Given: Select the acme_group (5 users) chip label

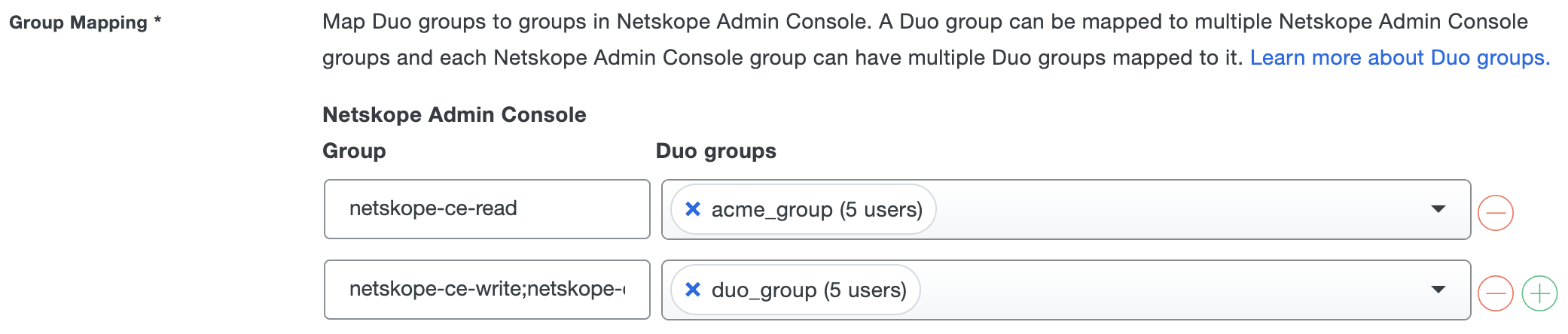Looking at the screenshot, I should pos(816,209).
